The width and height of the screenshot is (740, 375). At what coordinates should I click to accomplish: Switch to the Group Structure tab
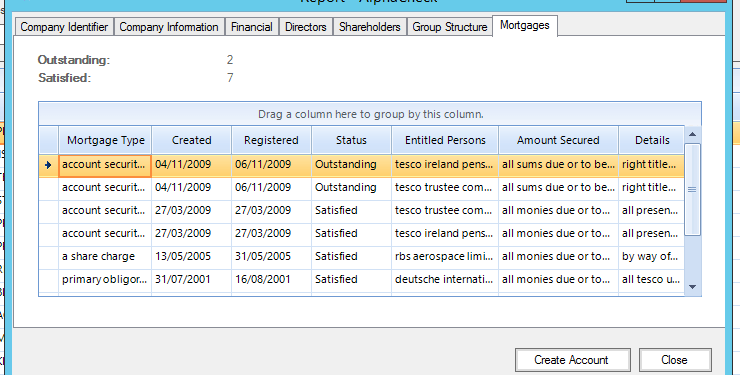tap(450, 27)
